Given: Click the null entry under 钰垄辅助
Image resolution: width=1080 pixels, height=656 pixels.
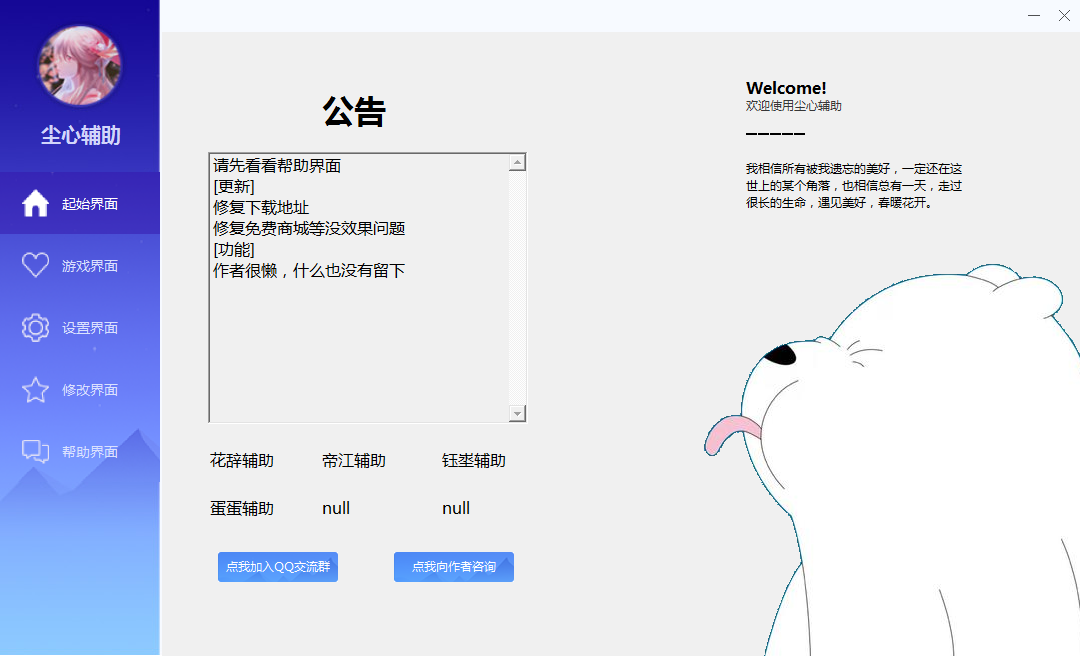Looking at the screenshot, I should click(456, 509).
